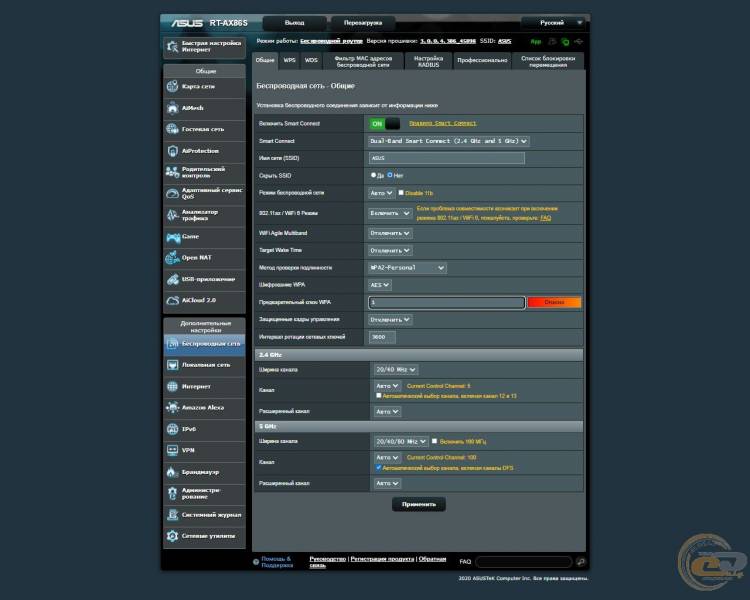
Task: Open 20/40 MHz channel width dropdown
Action: tap(396, 369)
